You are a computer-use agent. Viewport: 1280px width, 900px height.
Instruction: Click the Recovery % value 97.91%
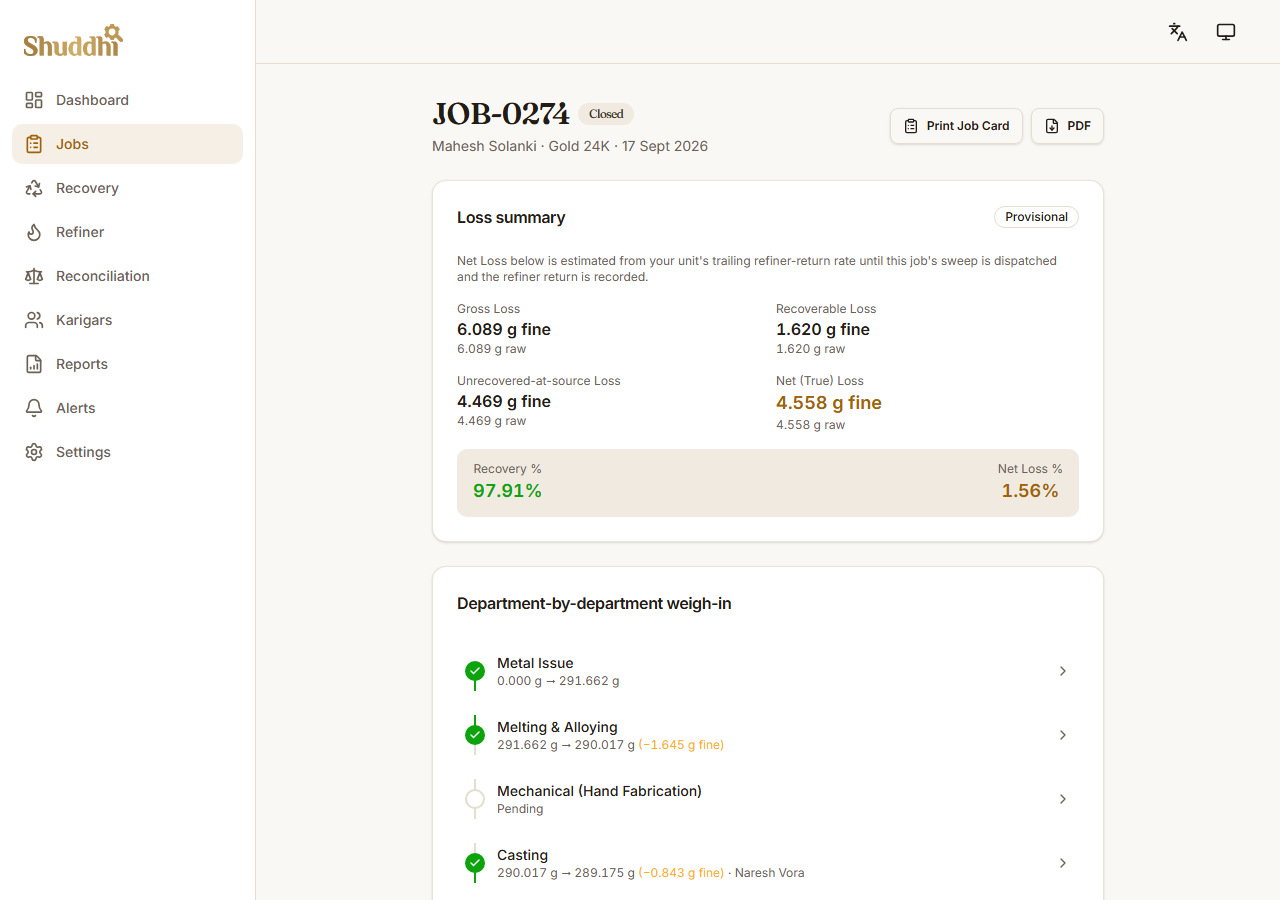click(507, 491)
